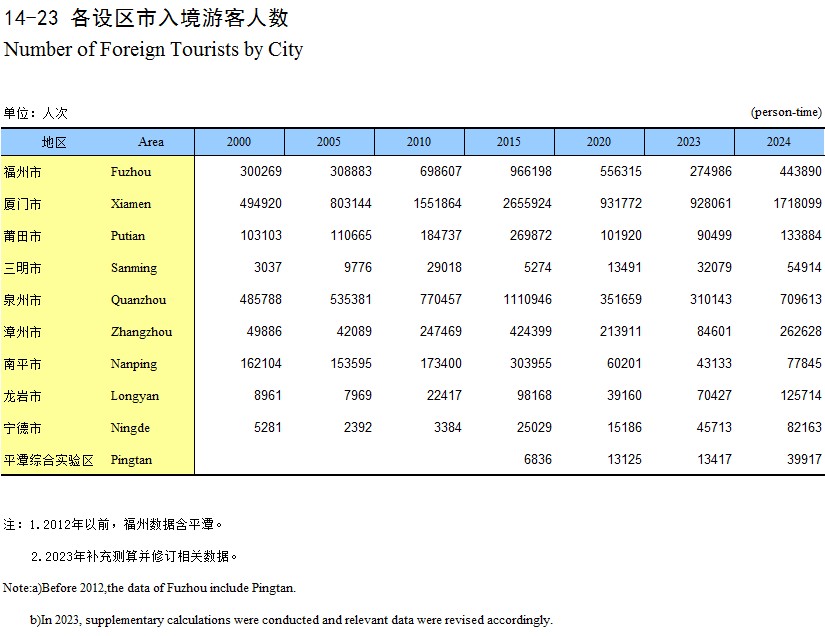Click the Area header cell

coord(151,142)
